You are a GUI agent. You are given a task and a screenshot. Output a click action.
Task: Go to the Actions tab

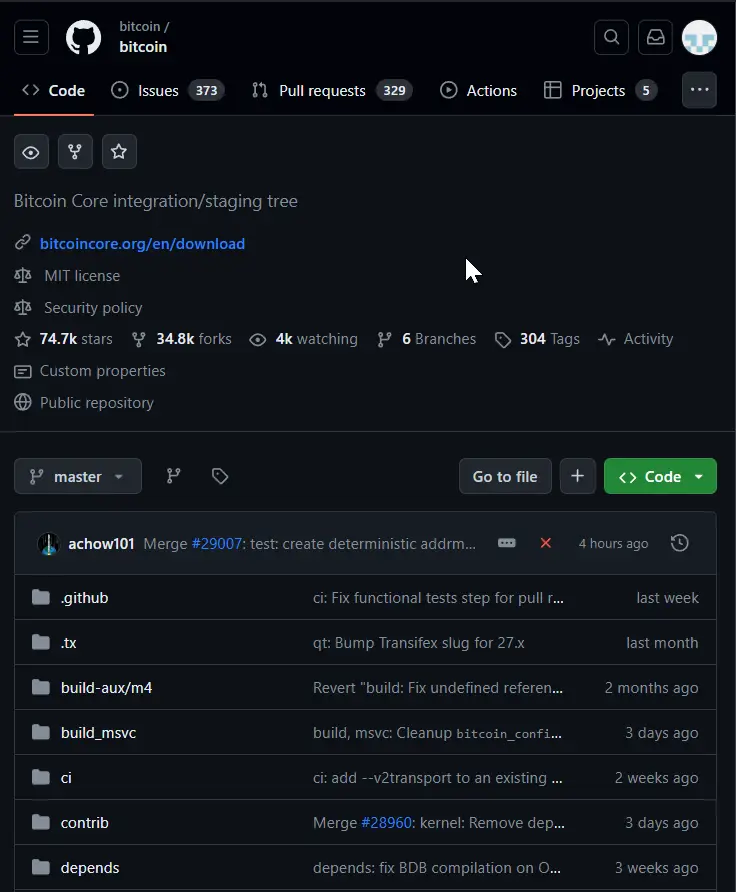coord(478,90)
